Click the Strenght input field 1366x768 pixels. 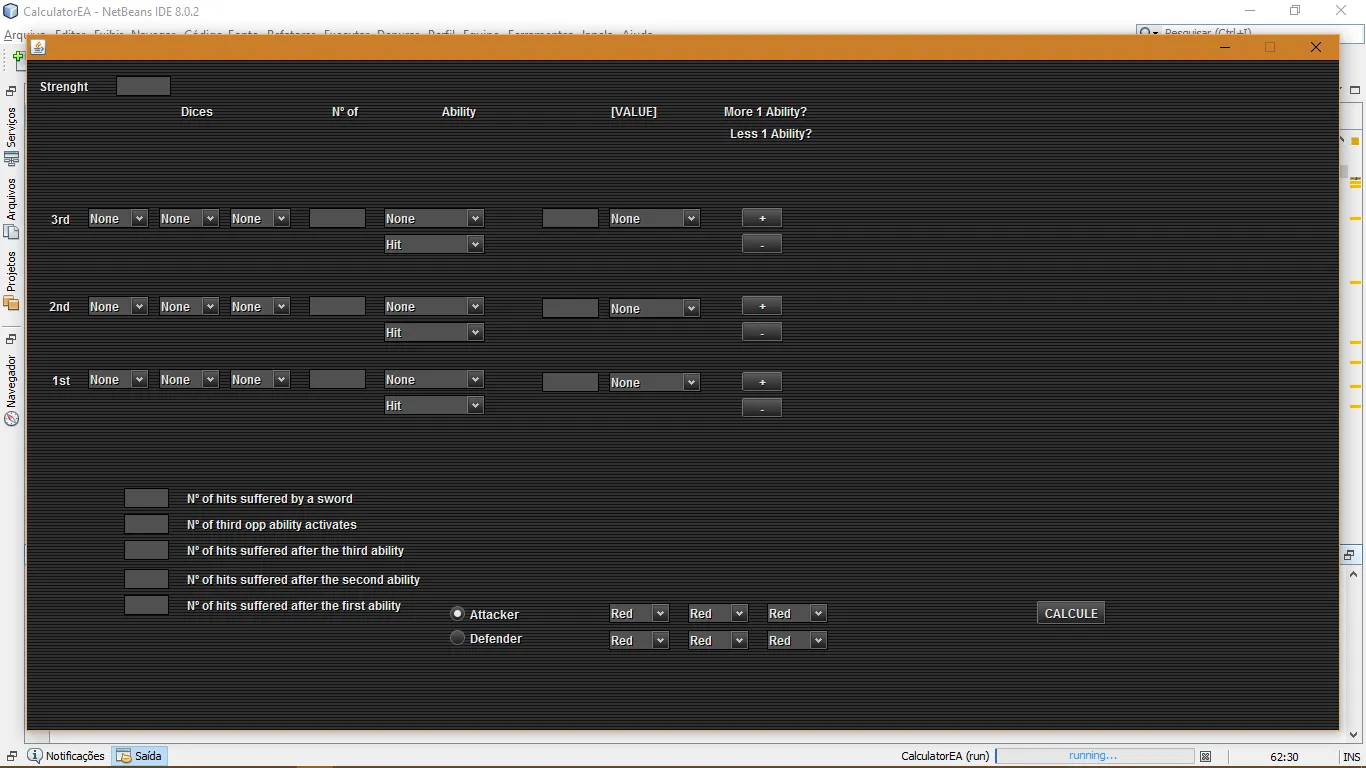[x=143, y=86]
